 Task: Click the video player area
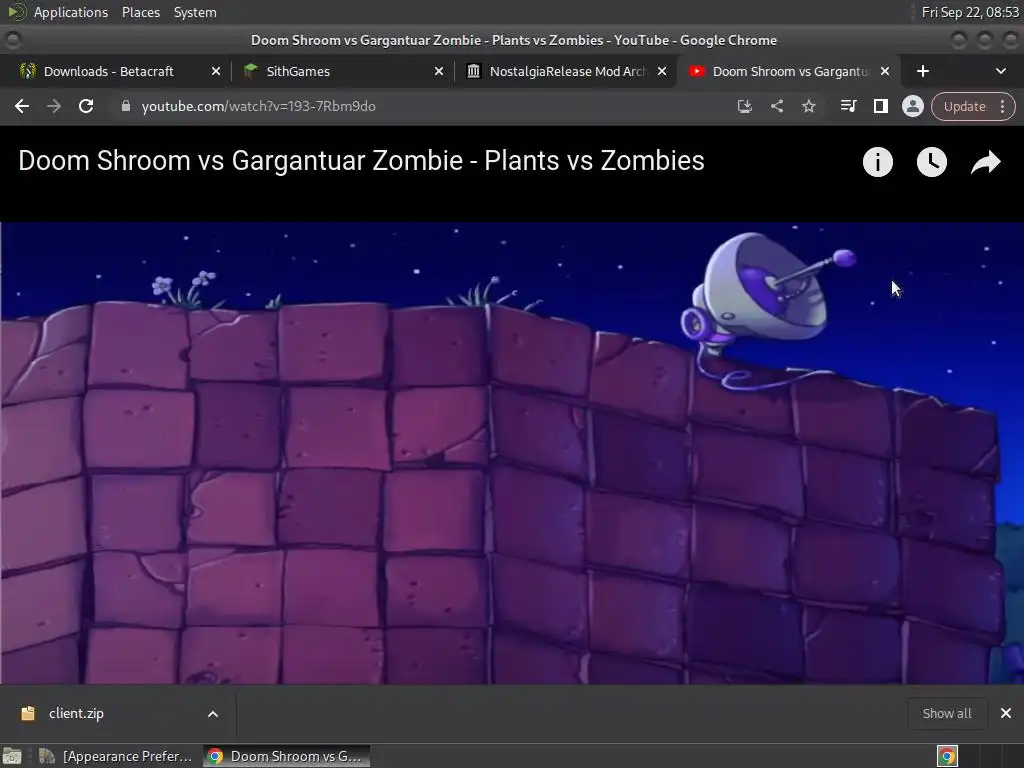[x=512, y=453]
